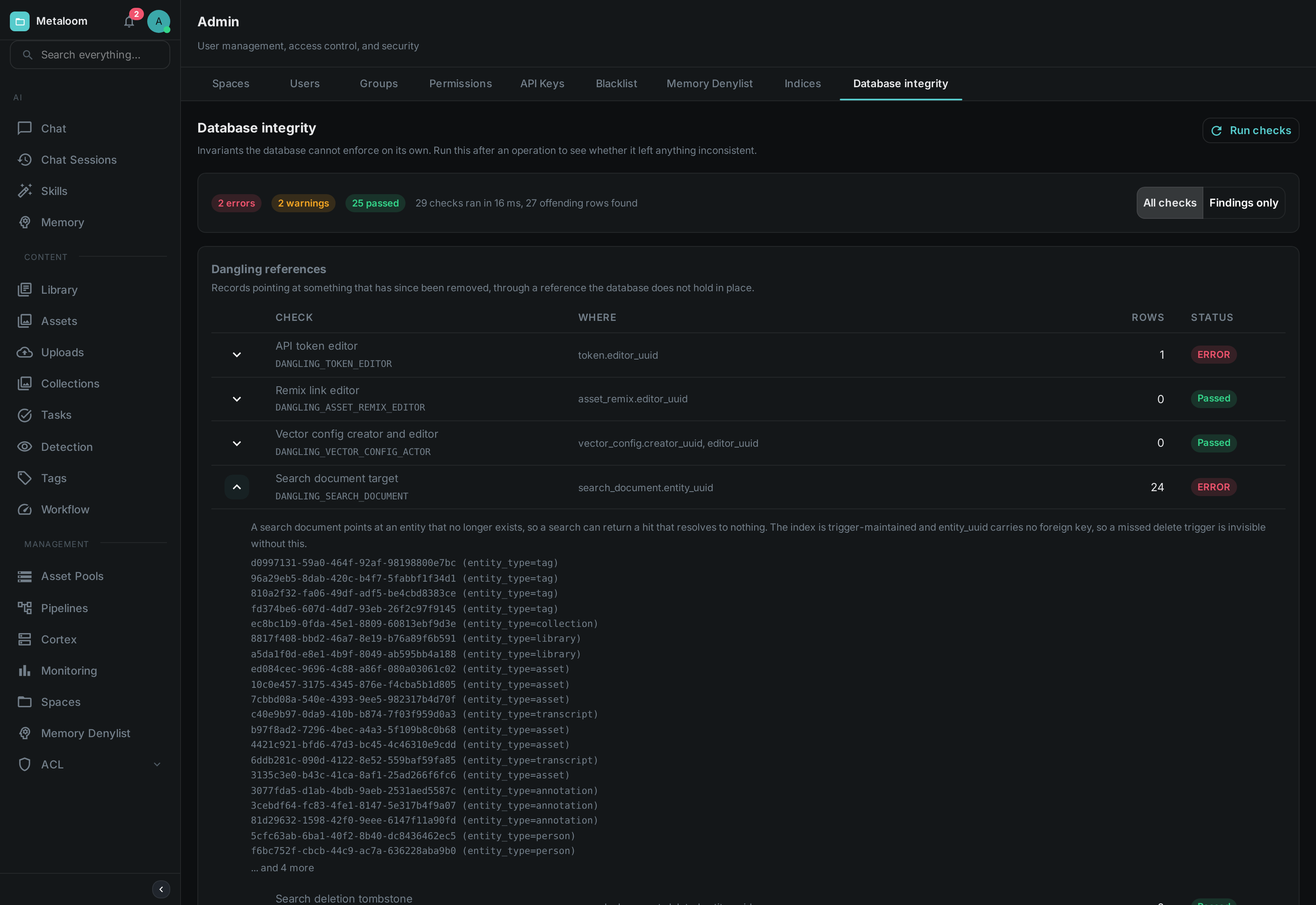This screenshot has height=905, width=1316.
Task: Click the Monitoring chart icon
Action: point(24,671)
